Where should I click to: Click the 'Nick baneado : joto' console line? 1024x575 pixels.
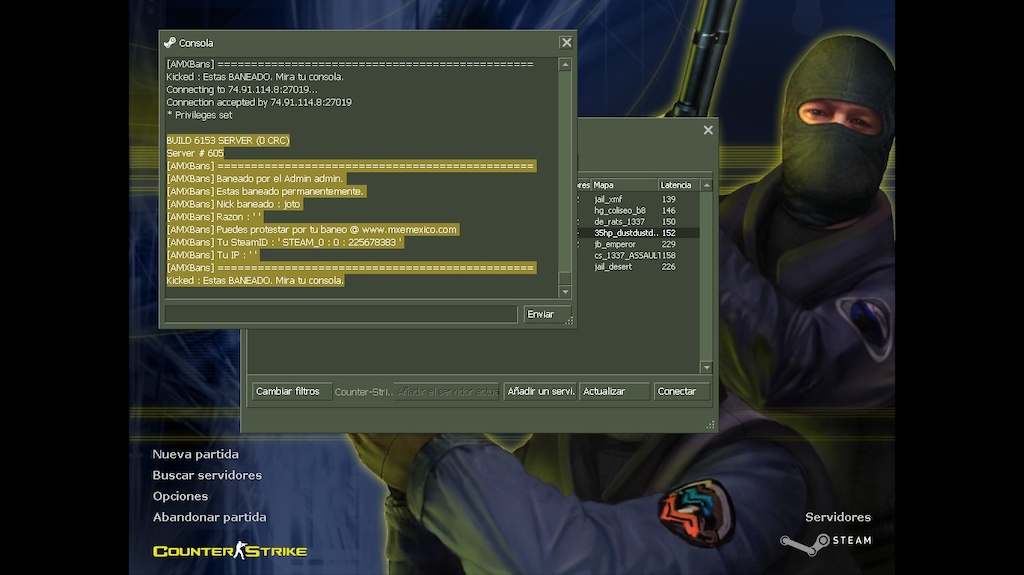point(234,205)
